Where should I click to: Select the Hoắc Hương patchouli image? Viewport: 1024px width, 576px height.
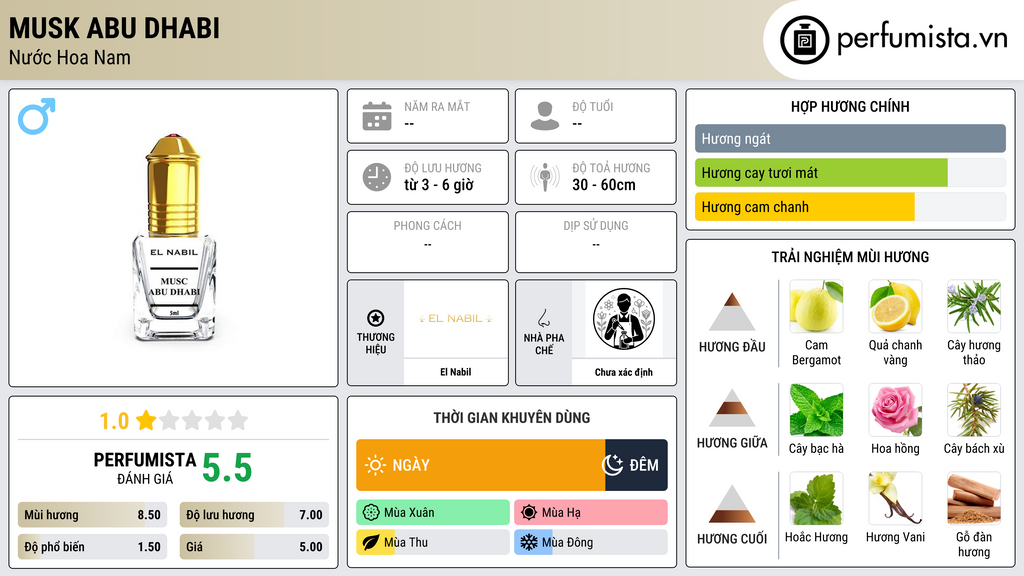[816, 498]
